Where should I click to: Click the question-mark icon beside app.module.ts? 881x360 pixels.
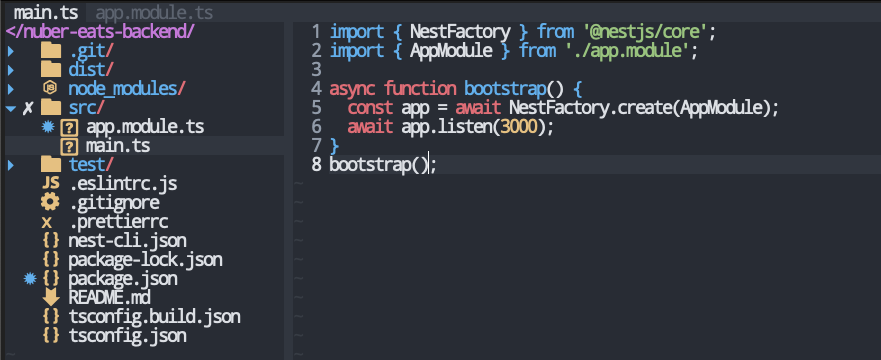tap(69, 127)
